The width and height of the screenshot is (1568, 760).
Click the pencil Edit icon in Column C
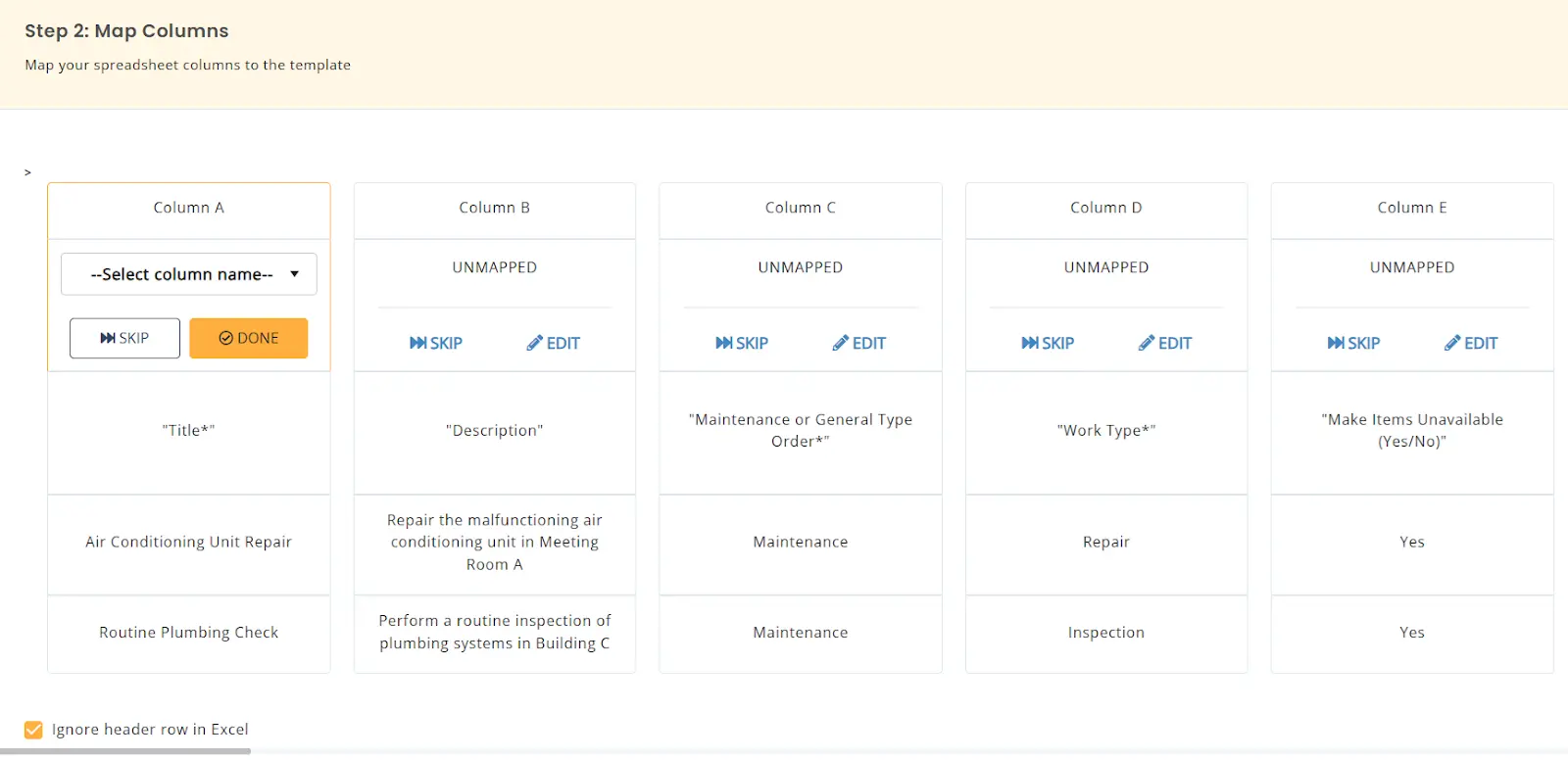[840, 343]
